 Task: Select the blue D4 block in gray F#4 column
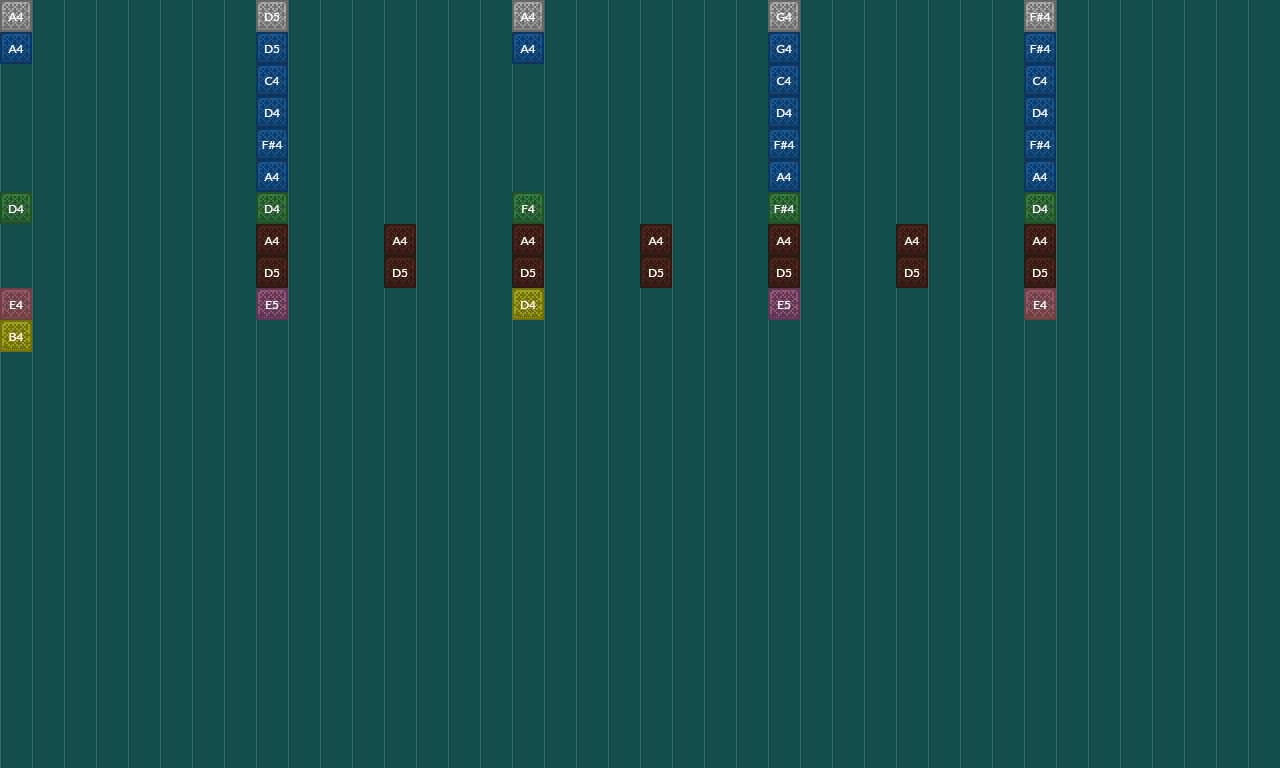1040,113
